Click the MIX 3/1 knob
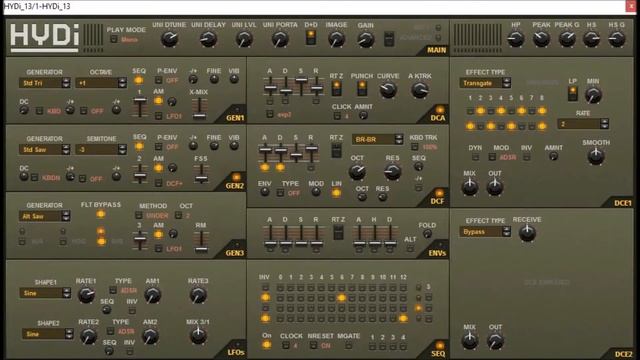640x360 pixels. tap(198, 336)
